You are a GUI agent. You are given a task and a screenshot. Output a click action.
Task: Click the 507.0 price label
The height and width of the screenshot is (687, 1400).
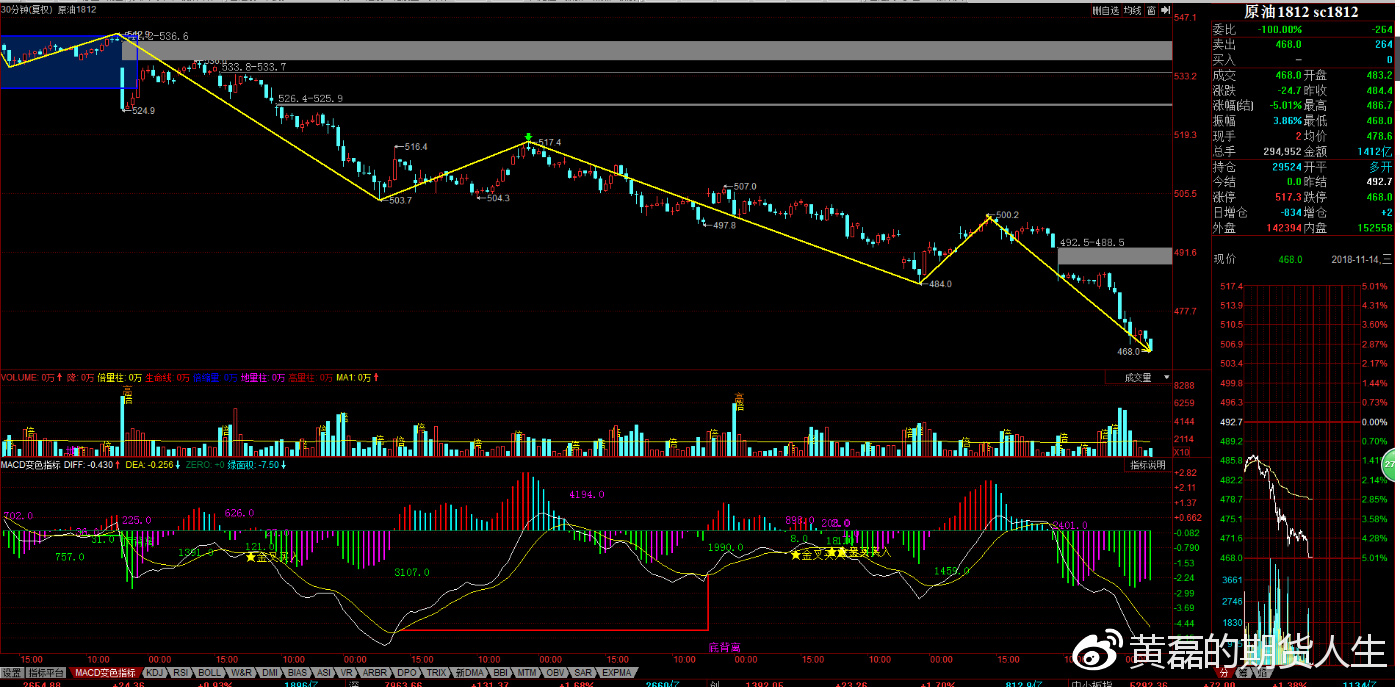coord(745,186)
